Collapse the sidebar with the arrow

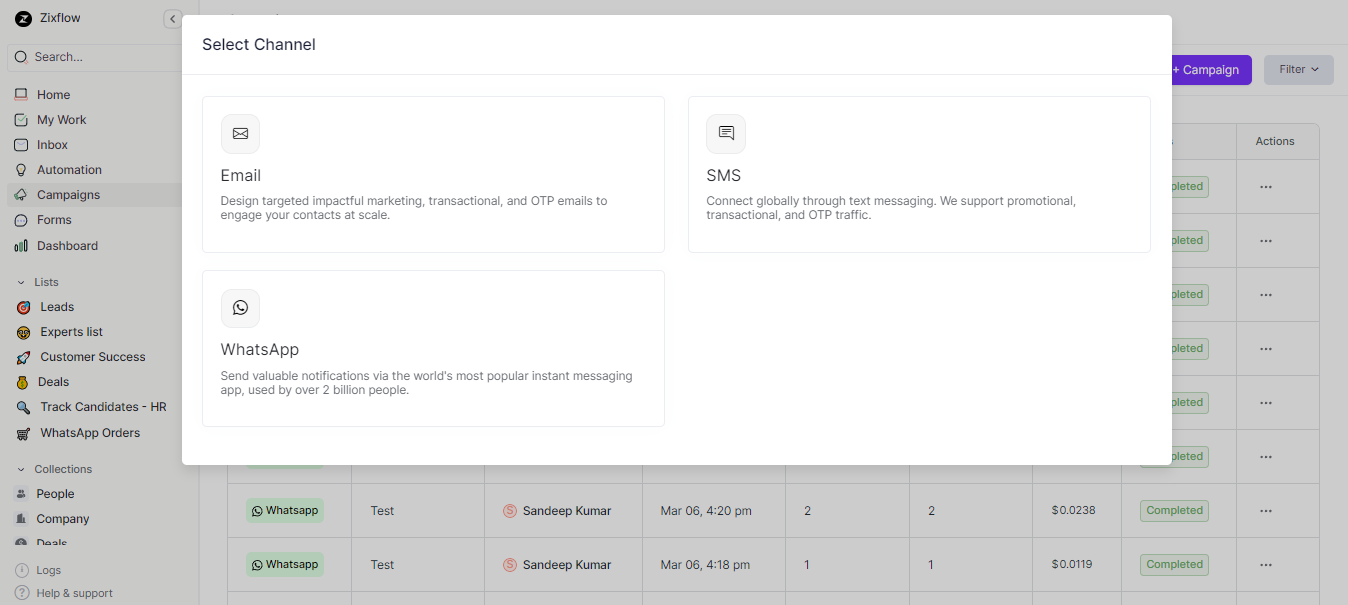pyautogui.click(x=172, y=18)
